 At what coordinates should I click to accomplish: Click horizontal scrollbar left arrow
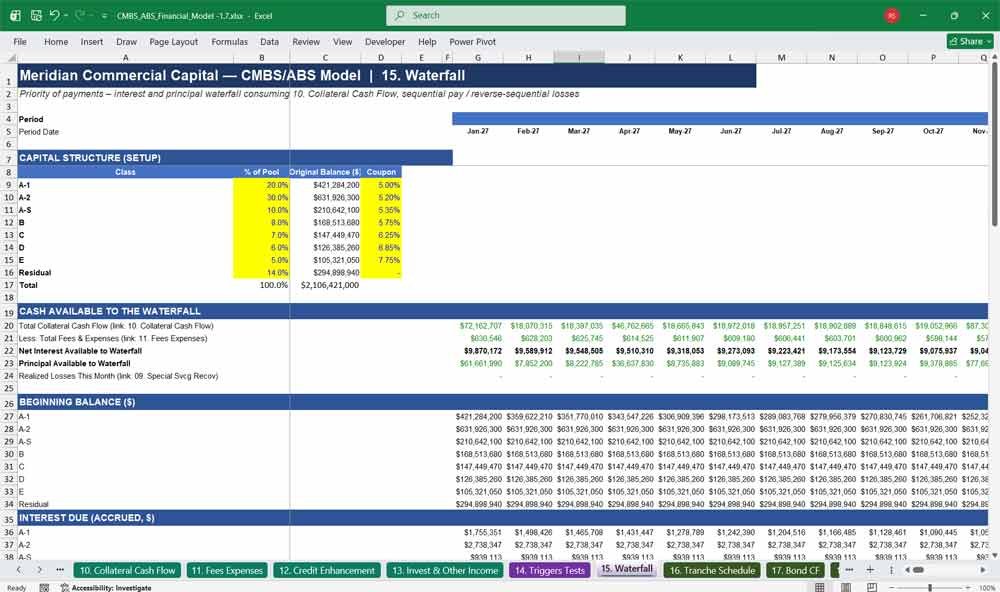pyautogui.click(x=907, y=570)
